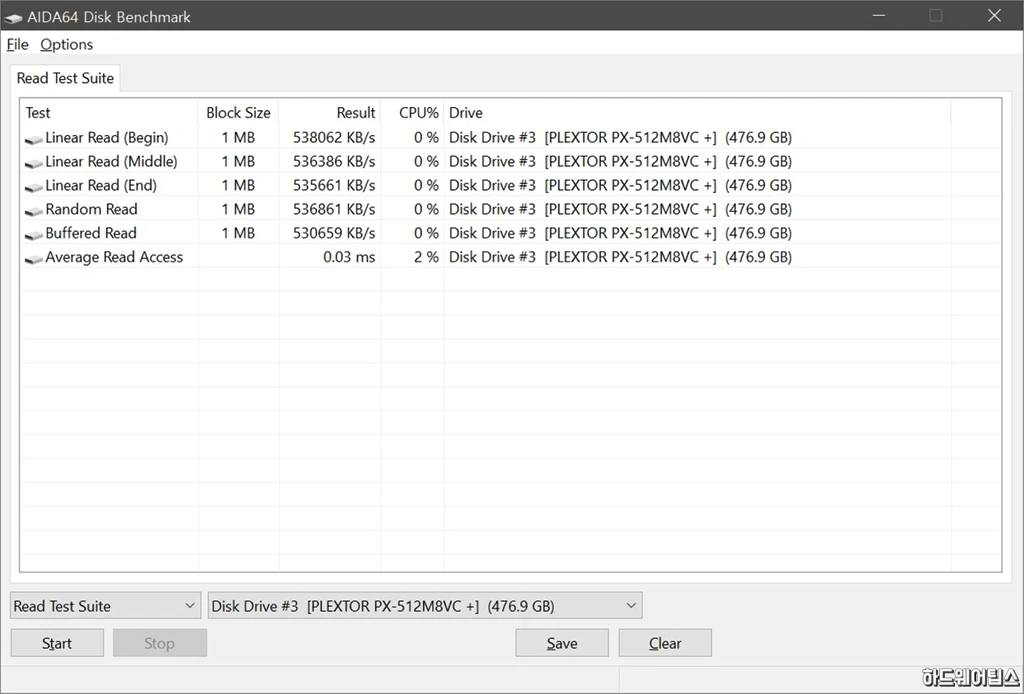Open the Read Test Suite dropdown
Screen dimensions: 1024x694
point(105,606)
